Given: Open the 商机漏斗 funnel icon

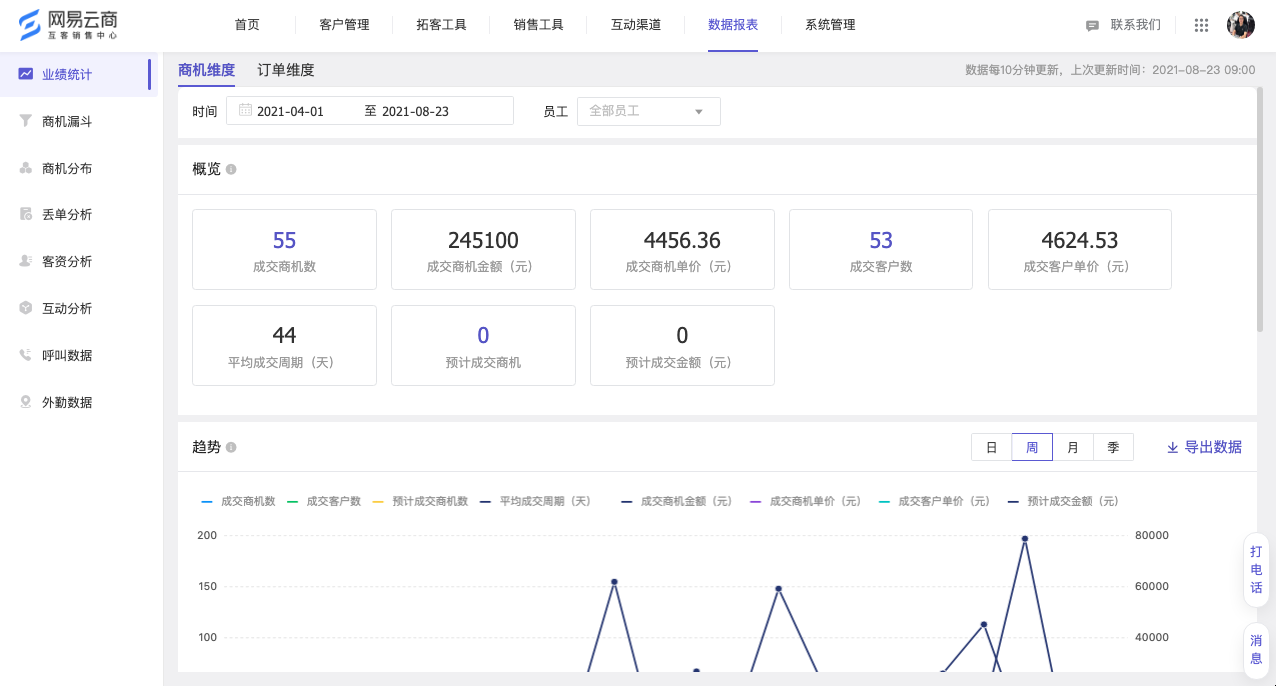Looking at the screenshot, I should (x=26, y=121).
